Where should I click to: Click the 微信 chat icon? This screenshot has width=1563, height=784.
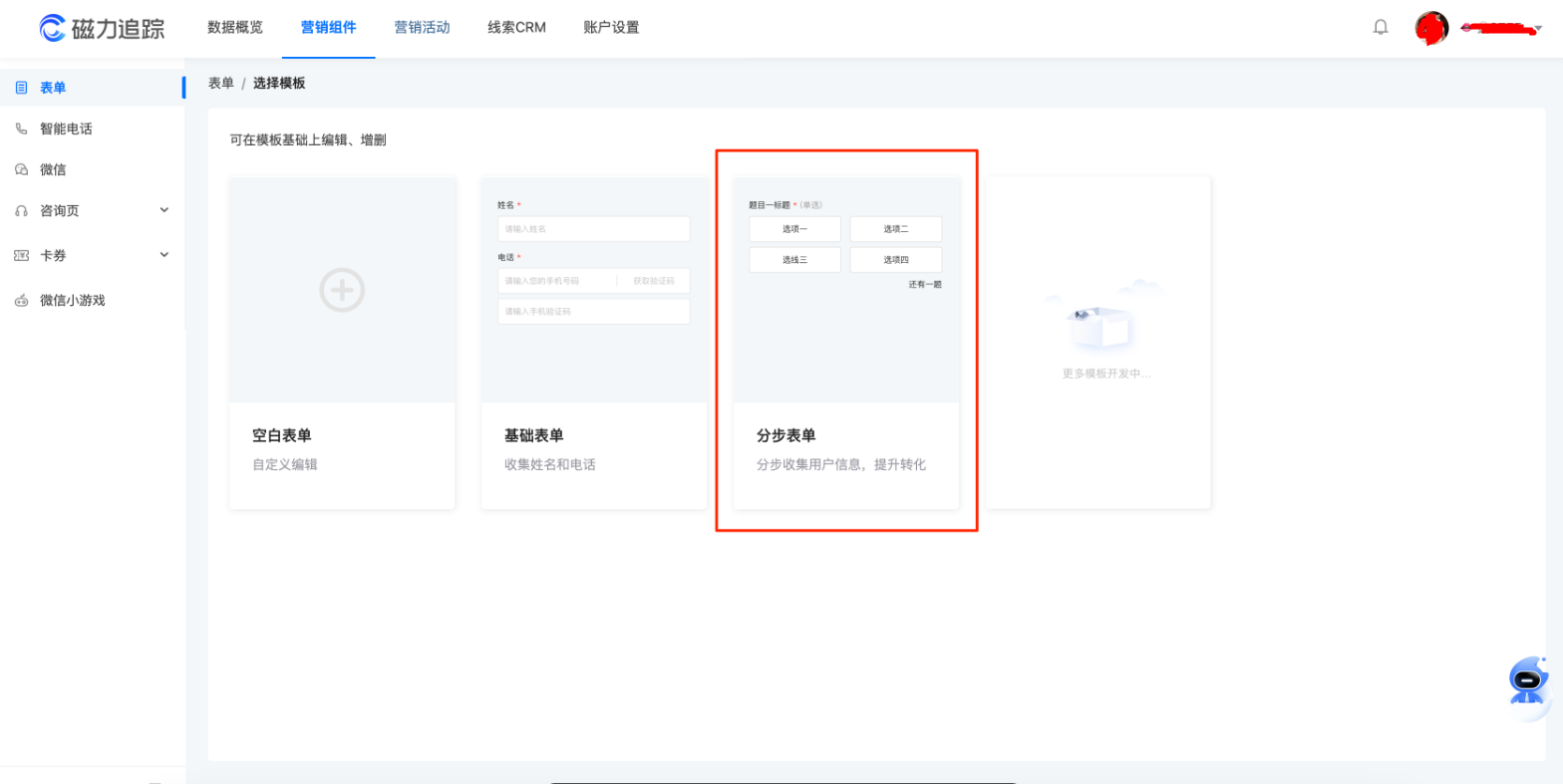point(21,169)
